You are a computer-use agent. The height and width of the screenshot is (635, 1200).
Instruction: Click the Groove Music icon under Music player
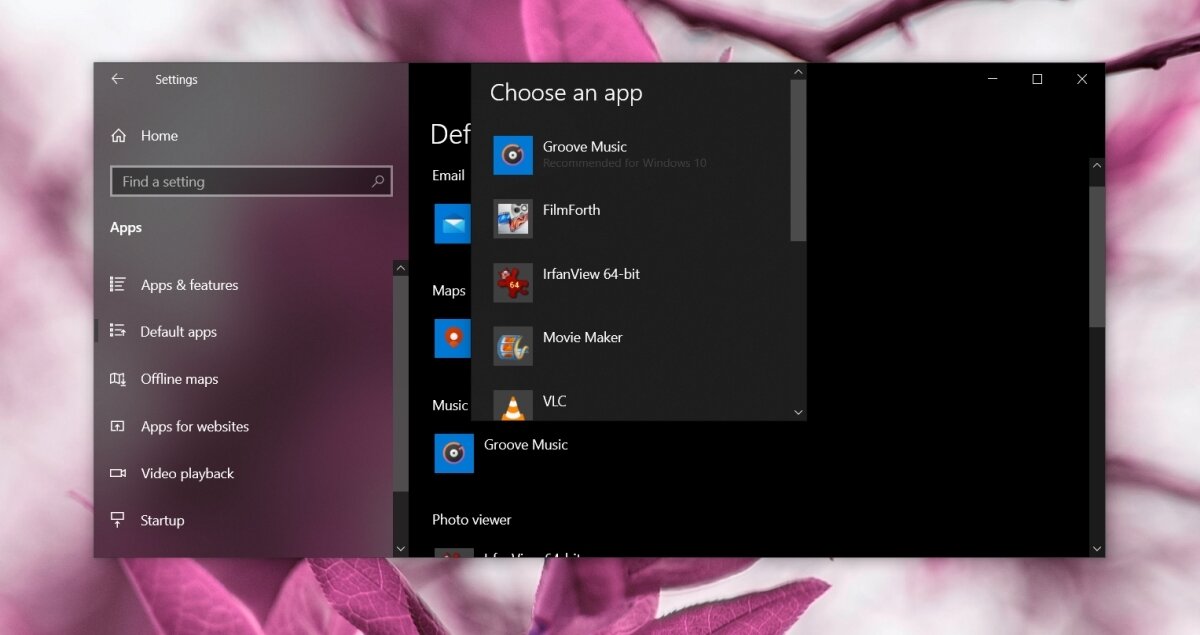(x=453, y=453)
